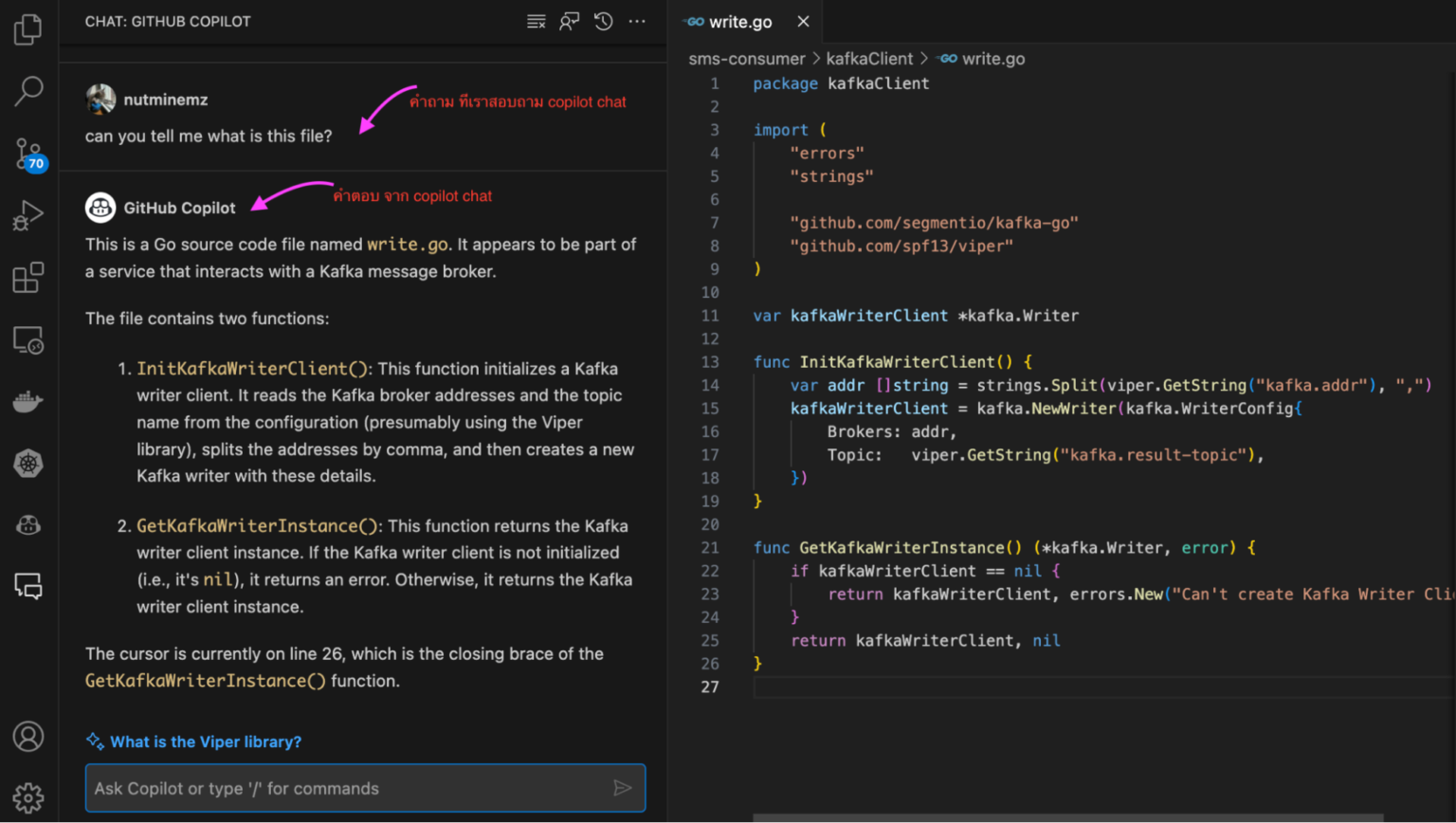Click InitKafkaWriterClient() in the chat answer
The height and width of the screenshot is (823, 1456).
pyautogui.click(x=252, y=369)
